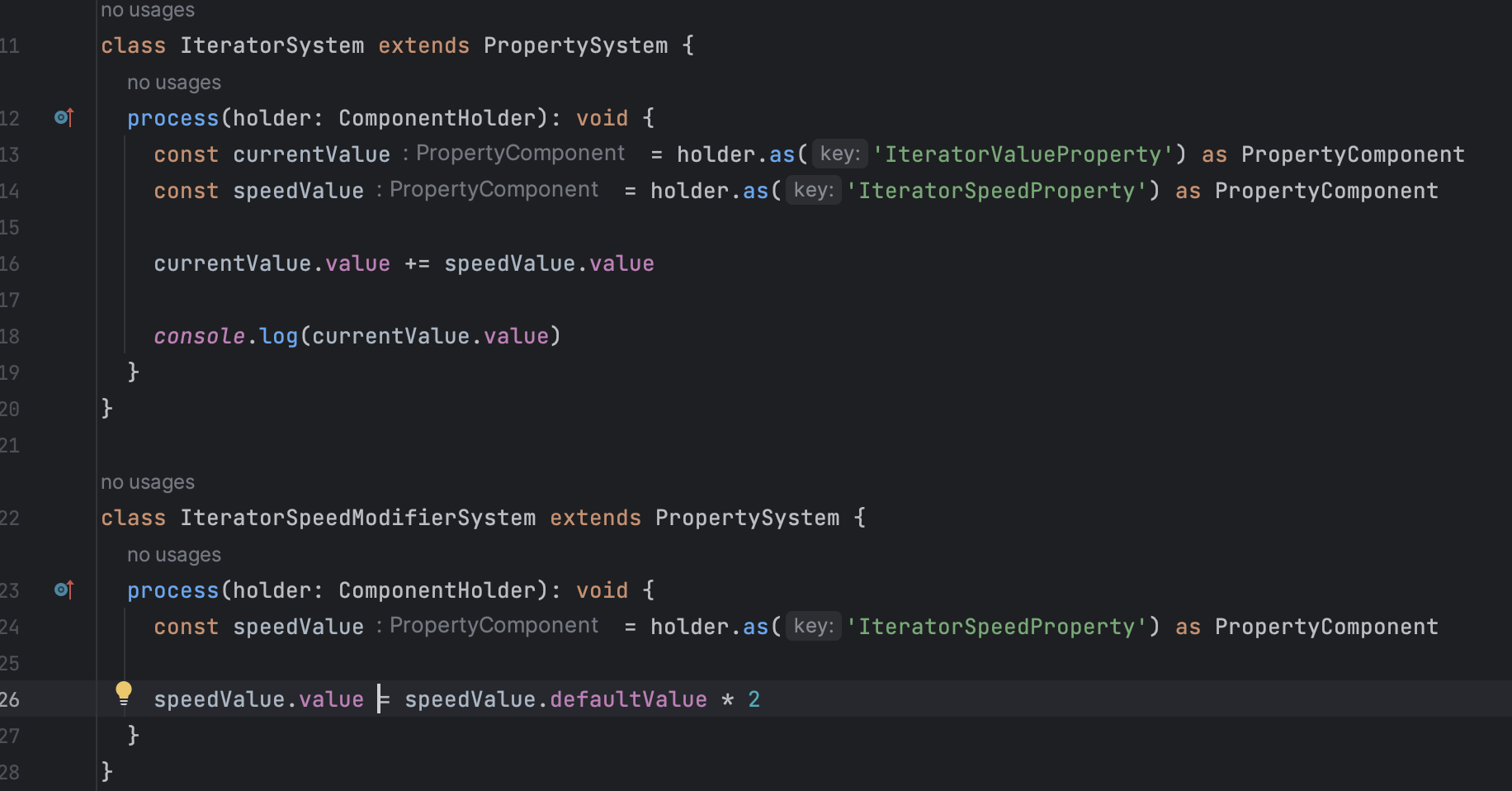Click 'no usages' hint above the first process method

click(174, 83)
